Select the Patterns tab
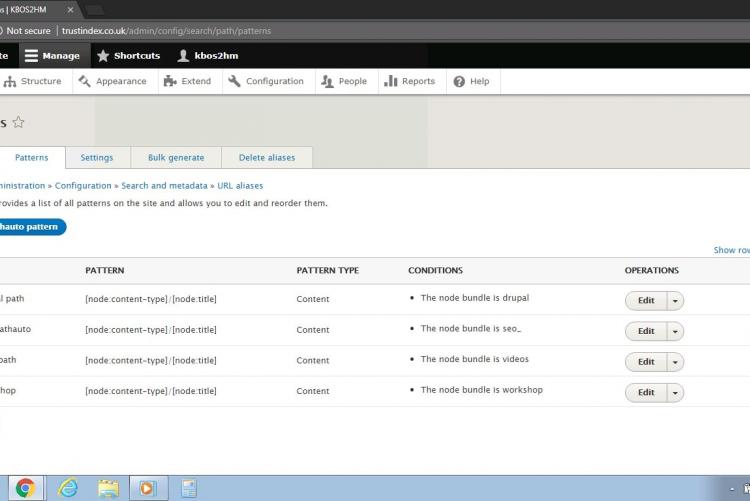The height and width of the screenshot is (501, 750). tap(32, 157)
